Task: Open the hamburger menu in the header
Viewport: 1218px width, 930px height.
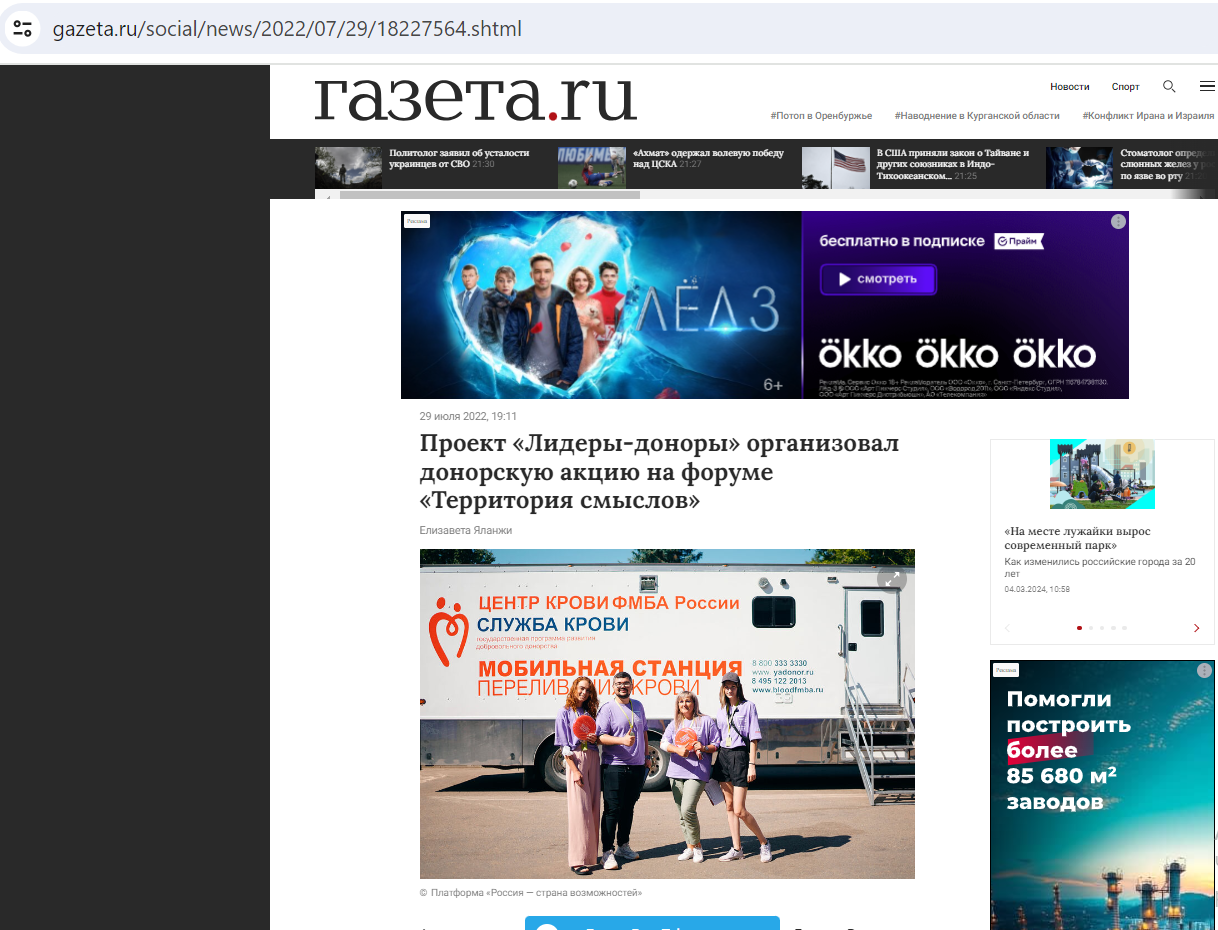Action: point(1207,87)
